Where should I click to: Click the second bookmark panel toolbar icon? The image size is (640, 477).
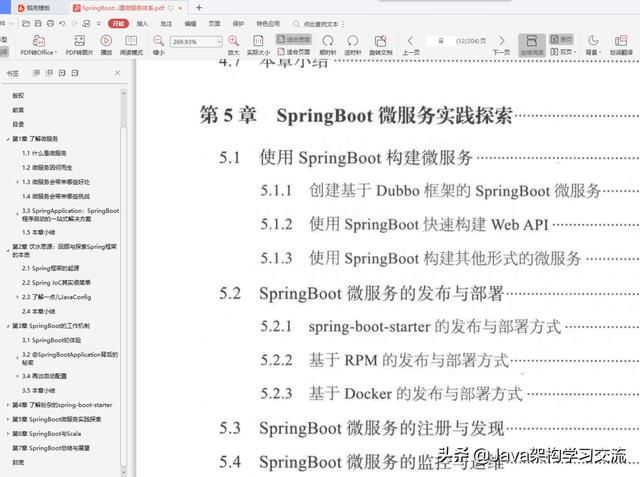(x=49, y=73)
